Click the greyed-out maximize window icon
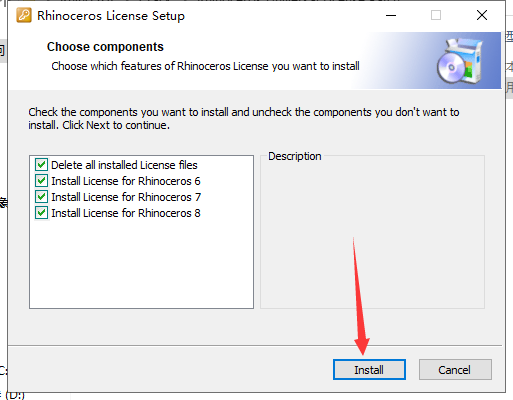513x400 pixels. click(436, 15)
